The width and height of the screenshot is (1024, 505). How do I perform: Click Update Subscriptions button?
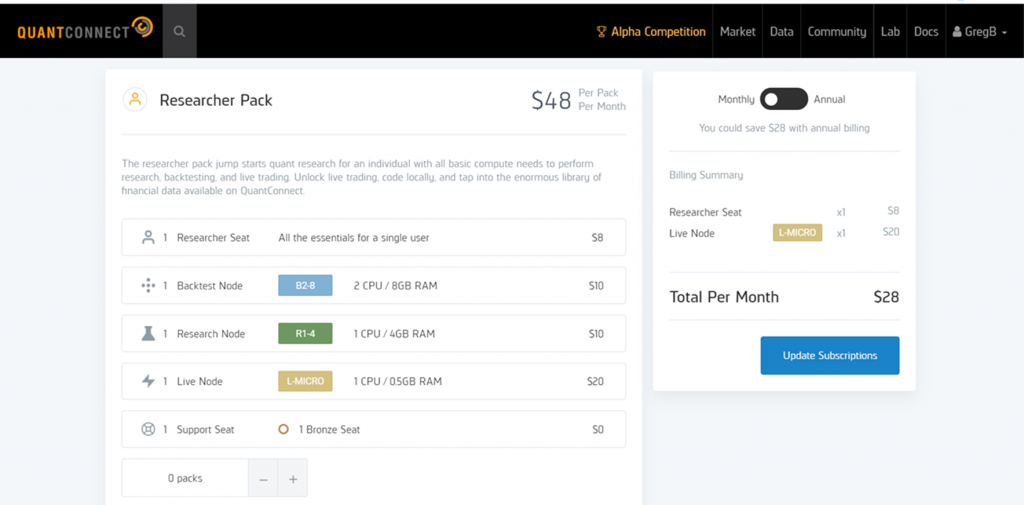click(829, 355)
